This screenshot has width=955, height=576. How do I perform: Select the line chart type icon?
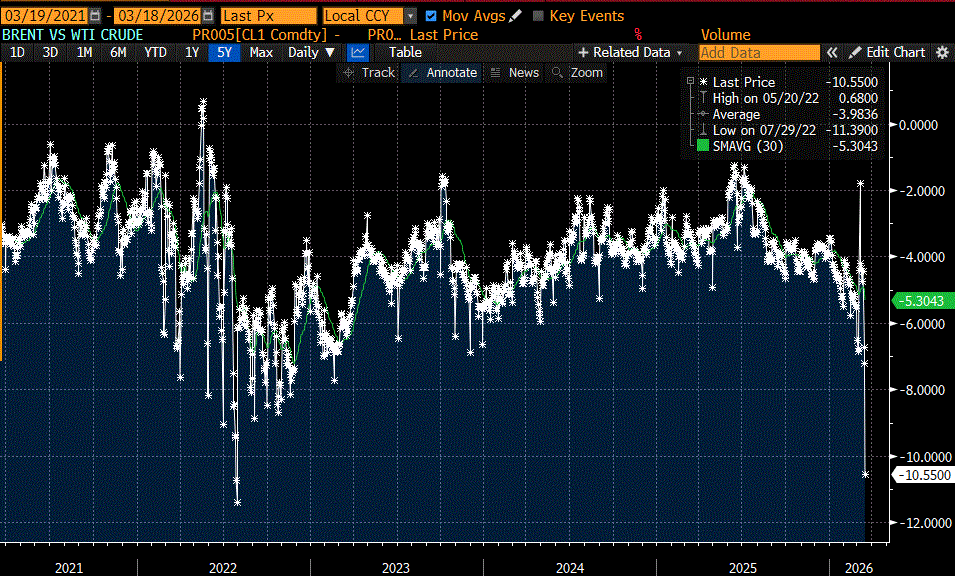(x=357, y=51)
